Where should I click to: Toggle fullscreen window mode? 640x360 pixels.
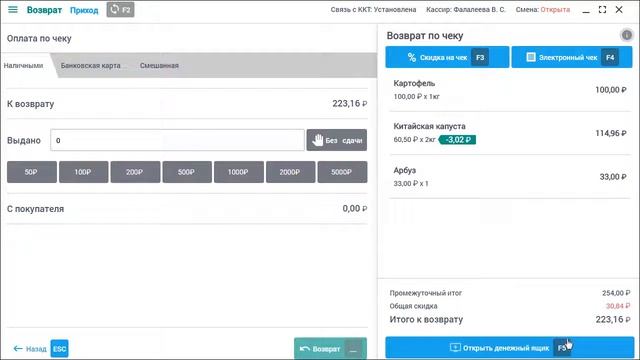pos(602,9)
